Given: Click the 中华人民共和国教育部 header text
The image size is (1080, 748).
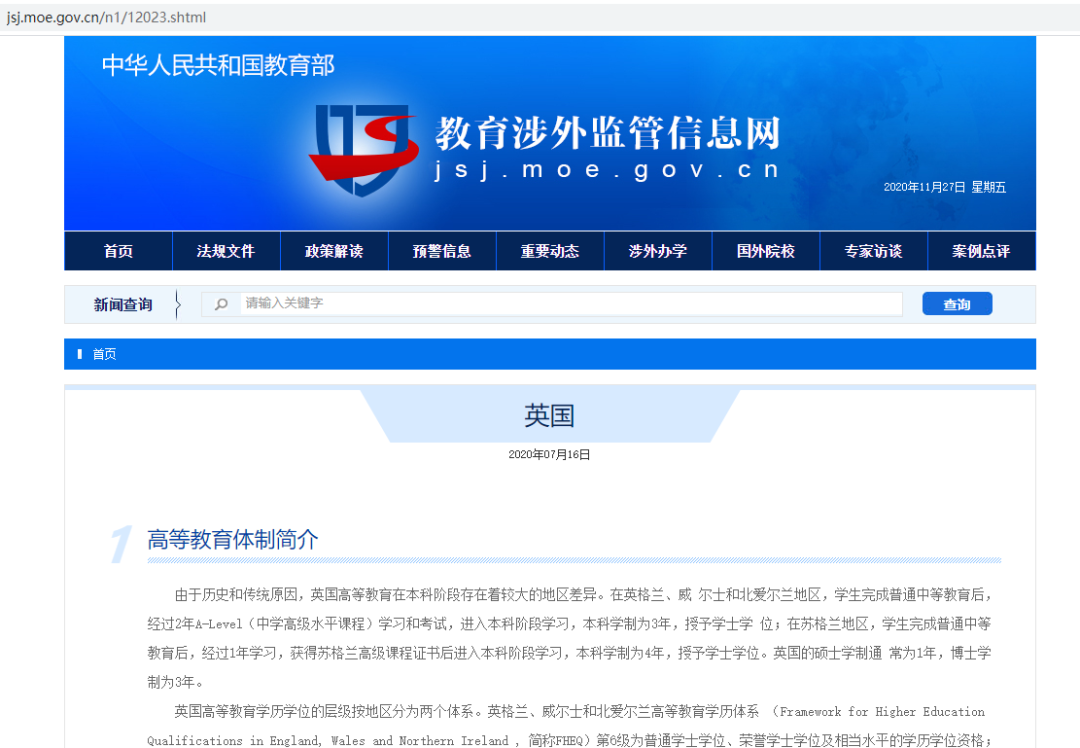Looking at the screenshot, I should tap(218, 66).
